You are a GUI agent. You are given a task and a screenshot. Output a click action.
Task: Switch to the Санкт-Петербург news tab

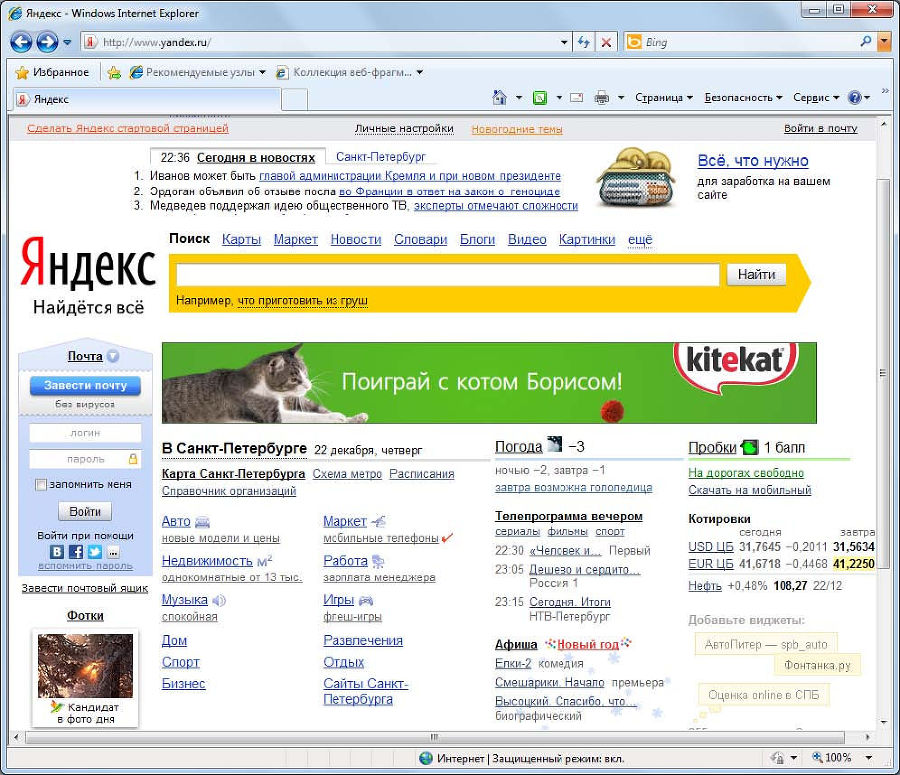[x=383, y=156]
